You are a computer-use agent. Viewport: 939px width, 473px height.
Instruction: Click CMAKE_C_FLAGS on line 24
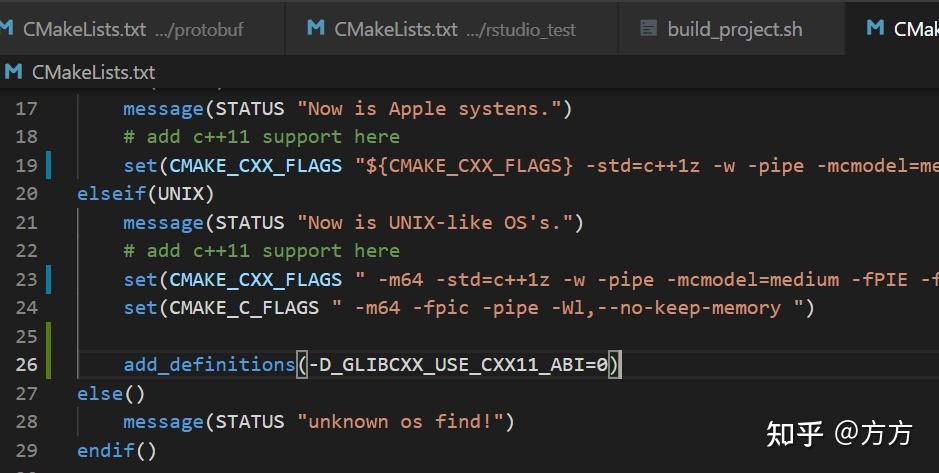coord(246,308)
